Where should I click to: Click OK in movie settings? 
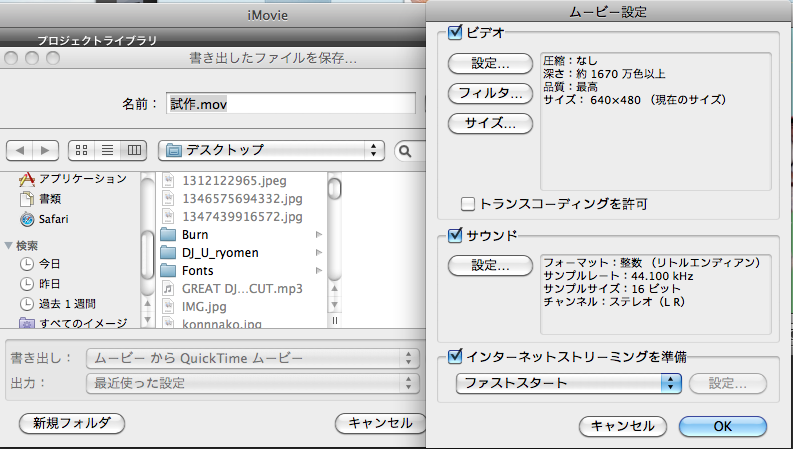tap(722, 426)
